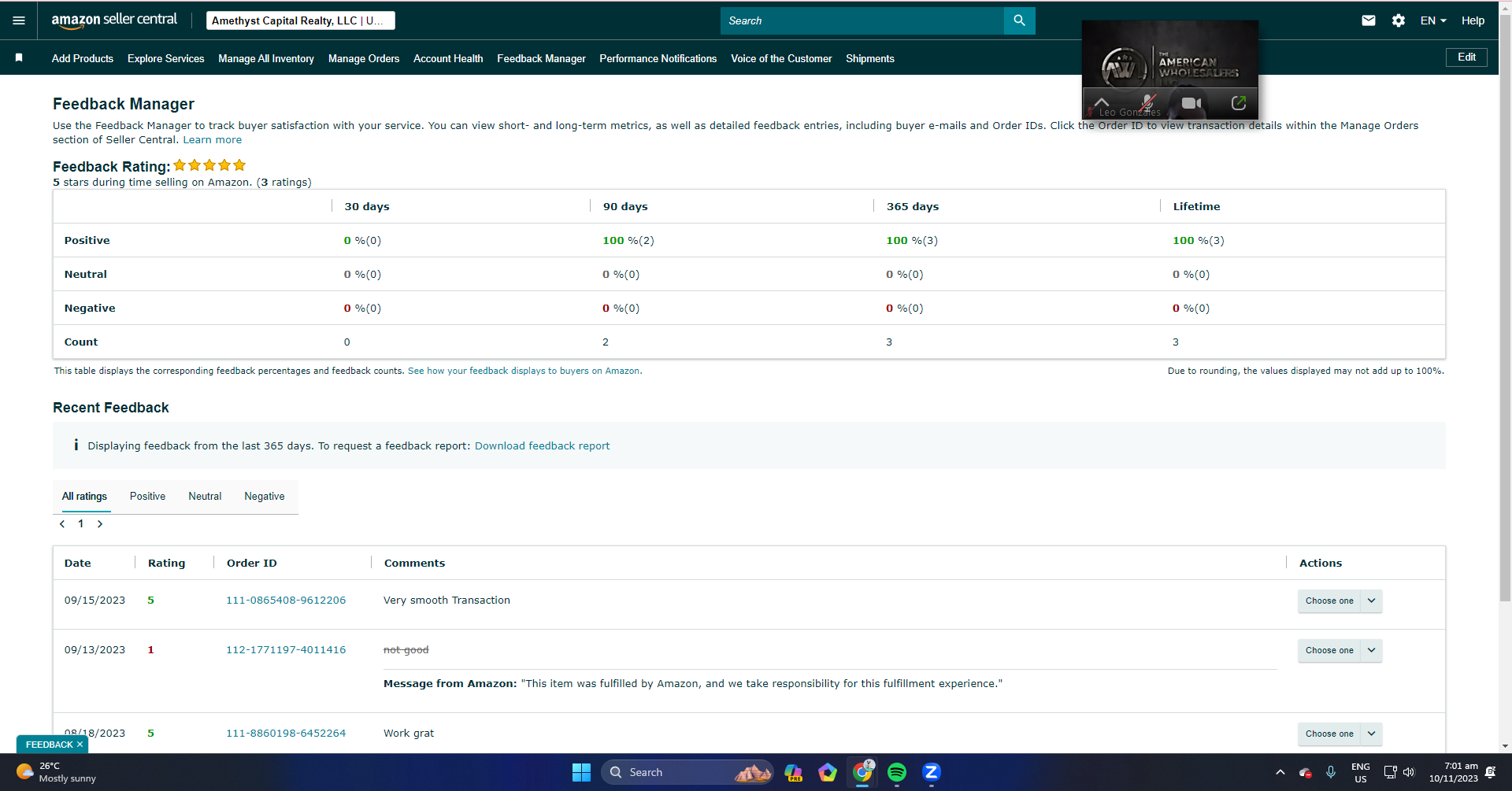The width and height of the screenshot is (1512, 791).
Task: Open the messages envelope icon
Action: click(x=1369, y=20)
